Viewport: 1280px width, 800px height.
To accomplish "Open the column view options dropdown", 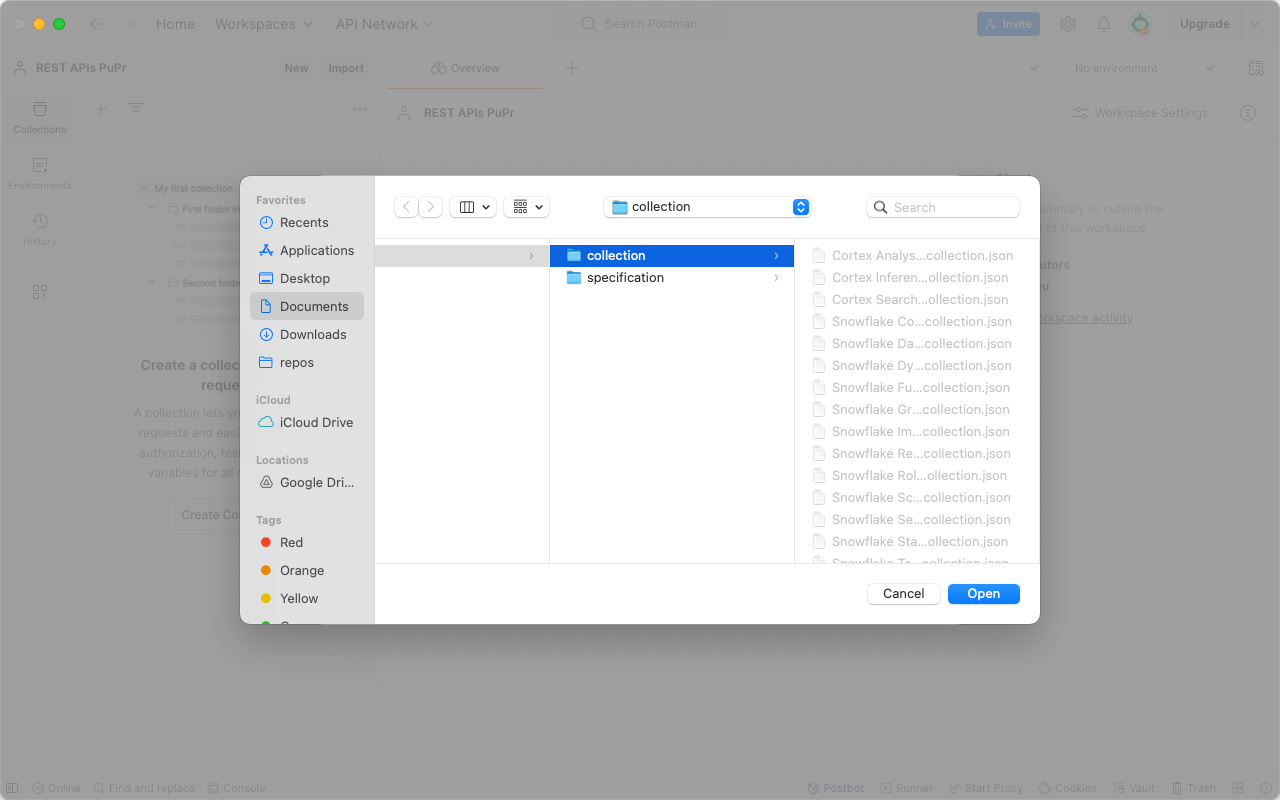I will pos(473,207).
